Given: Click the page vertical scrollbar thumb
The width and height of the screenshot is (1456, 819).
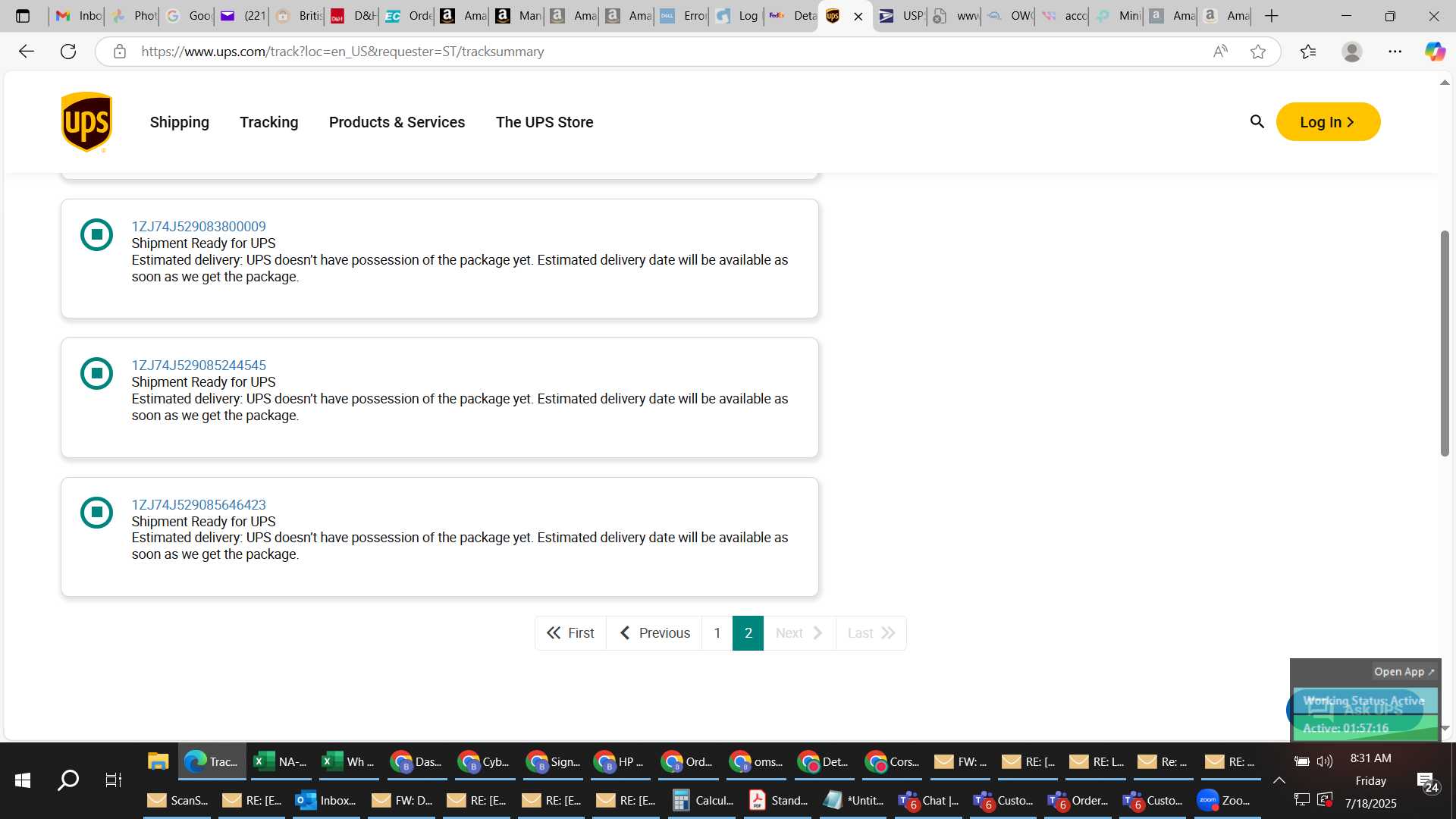Looking at the screenshot, I should [x=1445, y=343].
